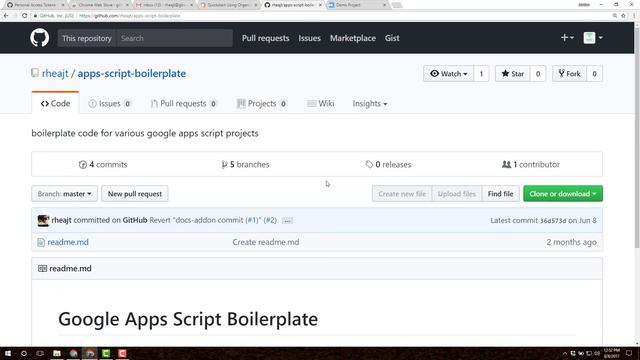Switch to the Demo Project browser tab
This screenshot has height=360, width=640.
coord(356,5)
